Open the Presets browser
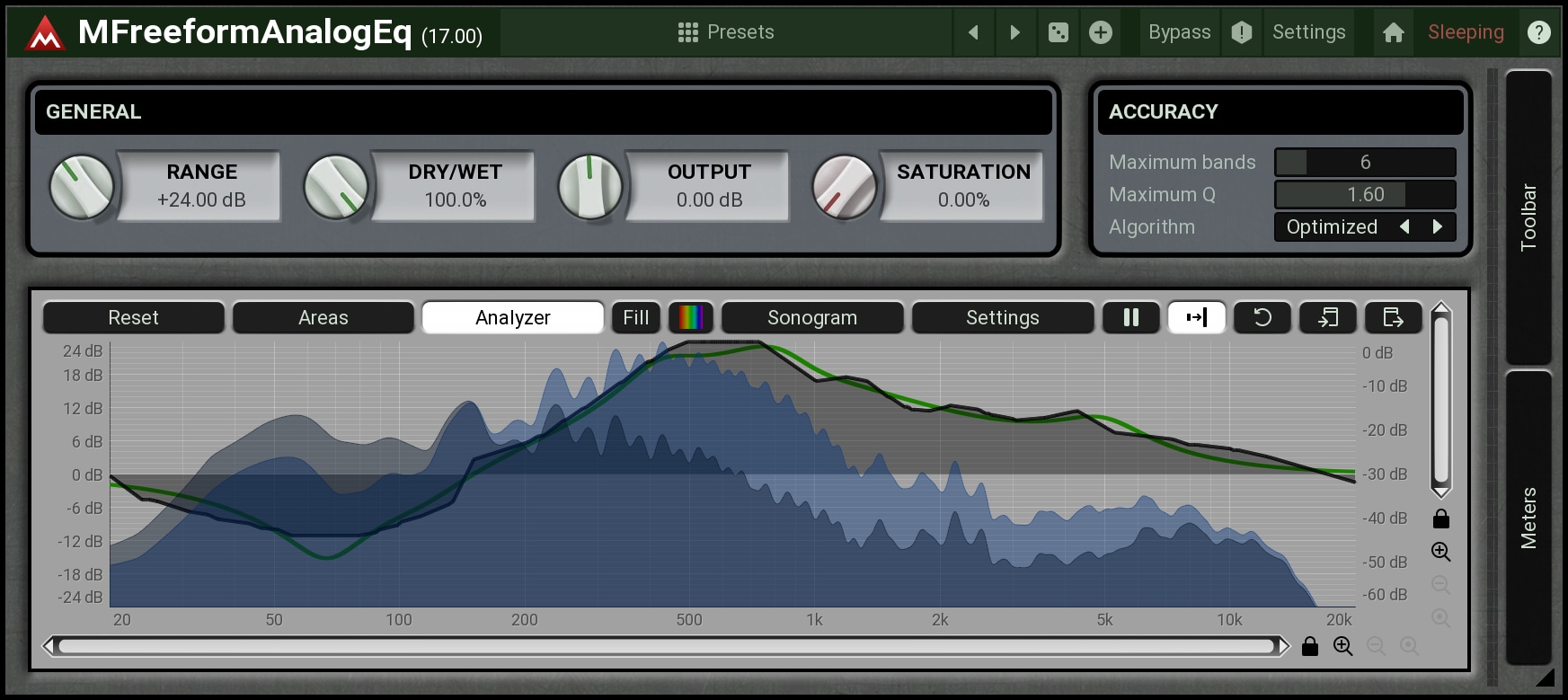This screenshot has height=700, width=1568. click(x=725, y=32)
